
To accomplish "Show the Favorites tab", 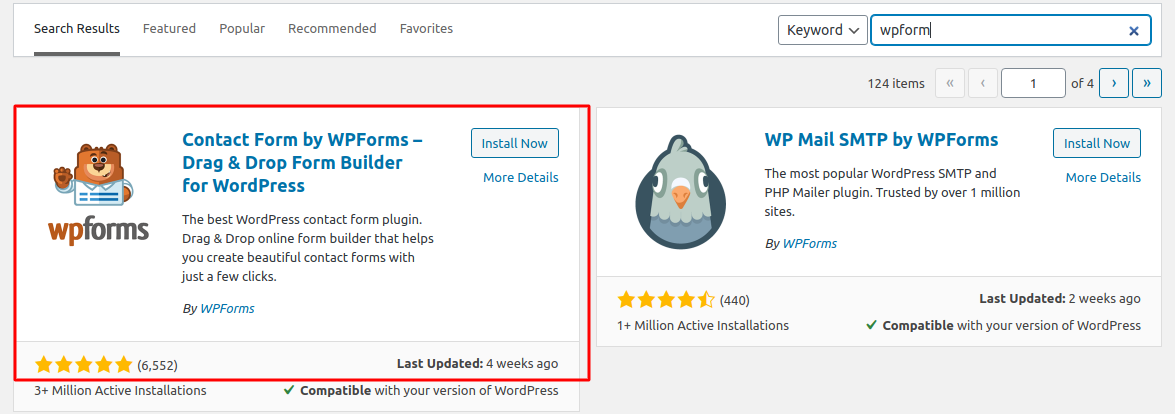I will (x=426, y=29).
